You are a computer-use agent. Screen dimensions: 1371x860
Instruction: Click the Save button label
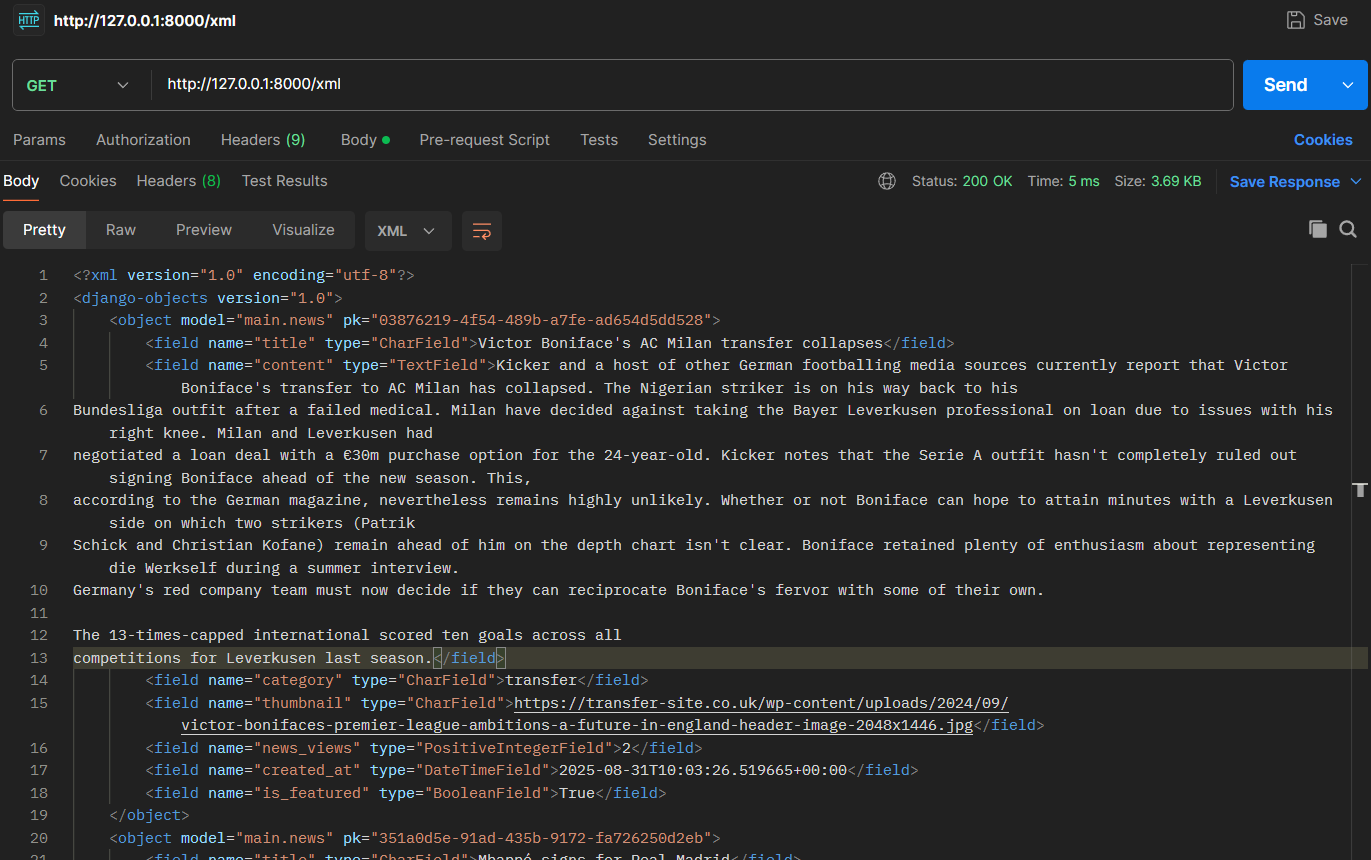[1330, 20]
